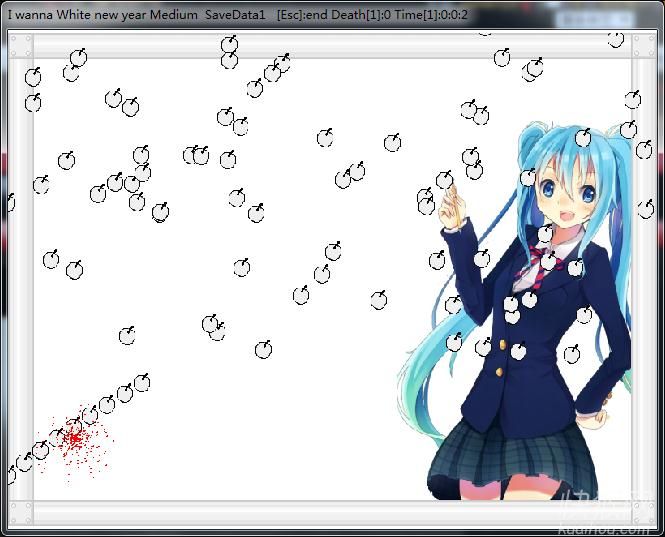
Task: Click the apple beside the girl's hip hand
Action: [x=571, y=354]
